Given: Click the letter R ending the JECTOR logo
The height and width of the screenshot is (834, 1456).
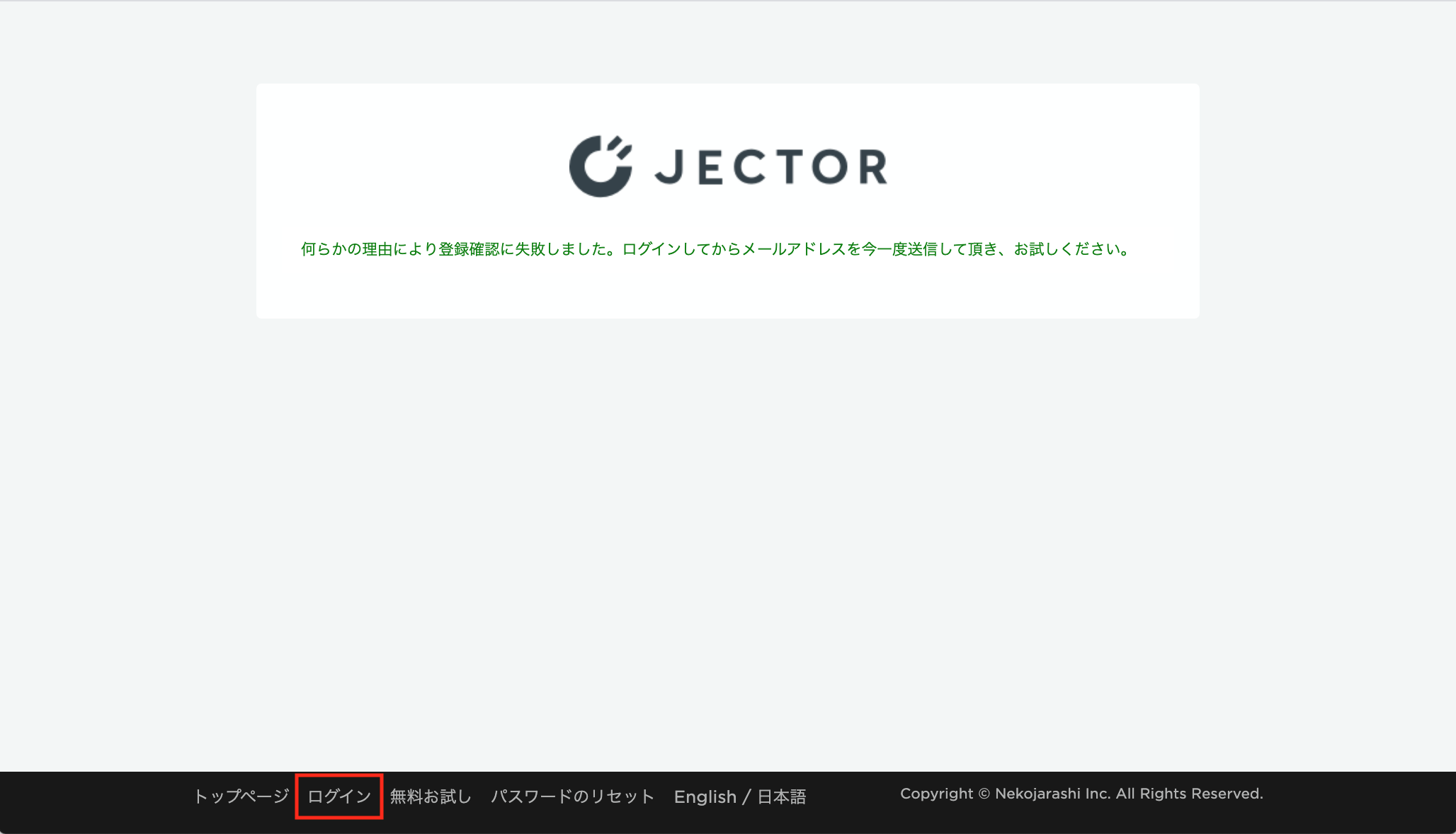Looking at the screenshot, I should [x=873, y=167].
